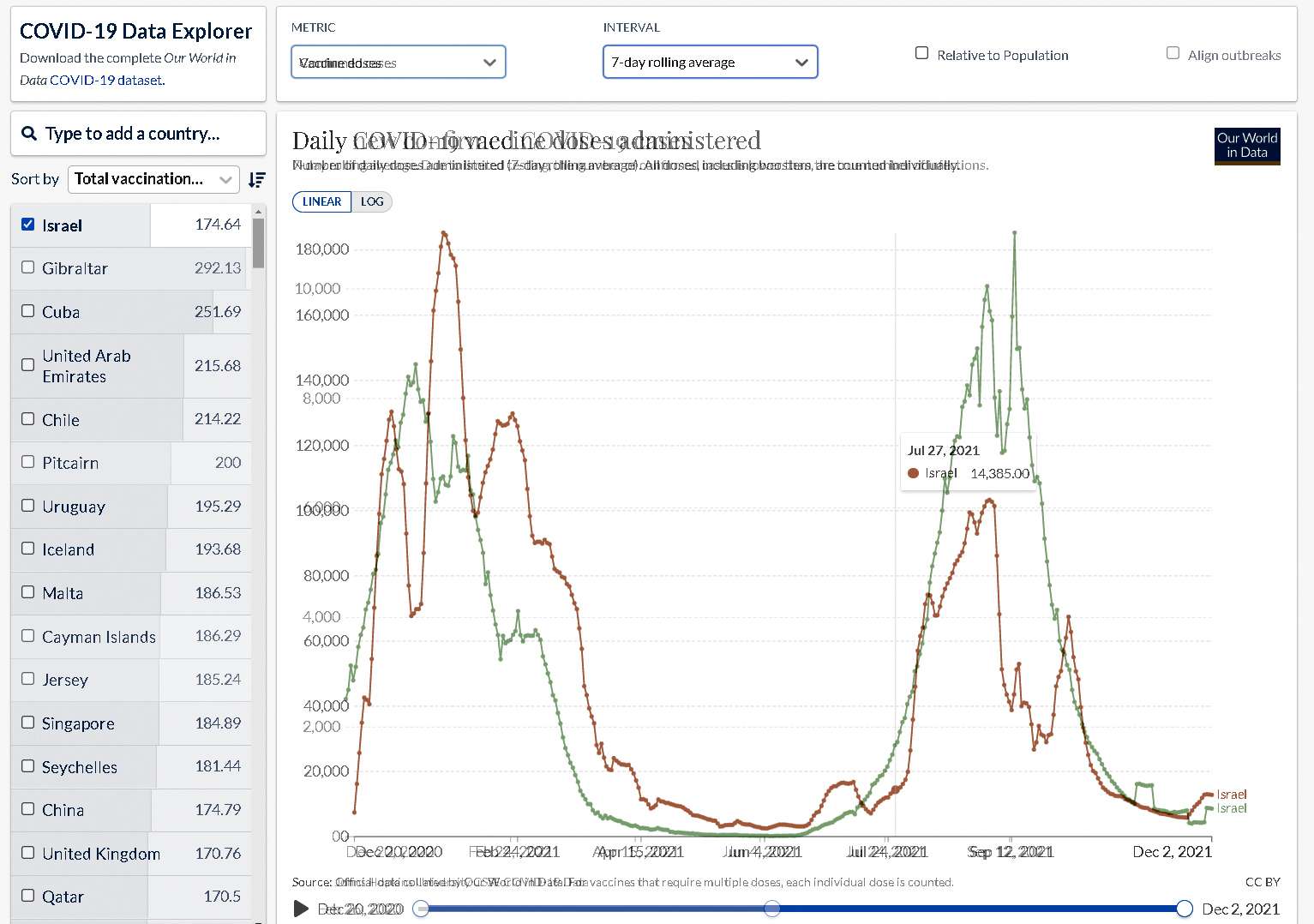Click the timeline end handle at Dec 2, 2021
The width and height of the screenshot is (1314, 924).
coord(1184,909)
